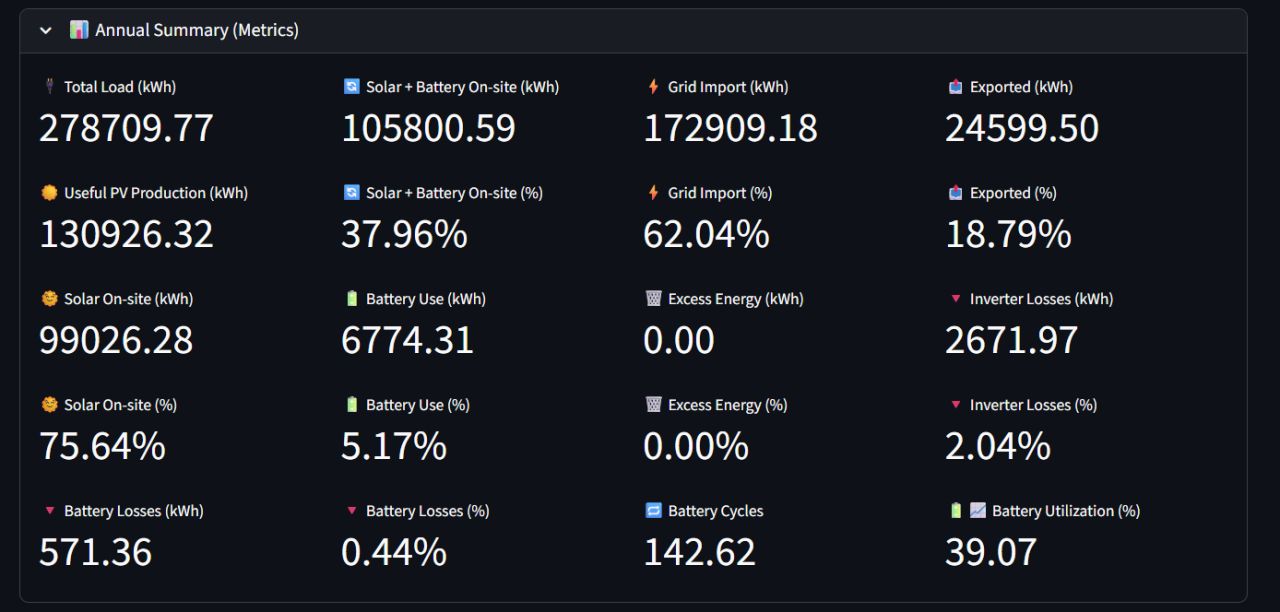Viewport: 1280px width, 612px height.
Task: Click the Solar On-site percentage 75.64%
Action: click(102, 447)
